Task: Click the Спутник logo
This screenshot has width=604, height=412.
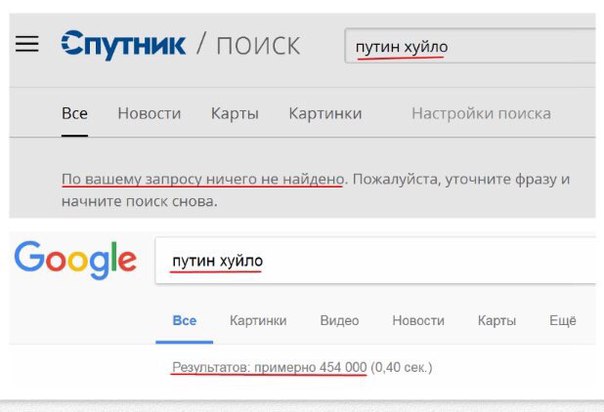Action: [x=123, y=45]
